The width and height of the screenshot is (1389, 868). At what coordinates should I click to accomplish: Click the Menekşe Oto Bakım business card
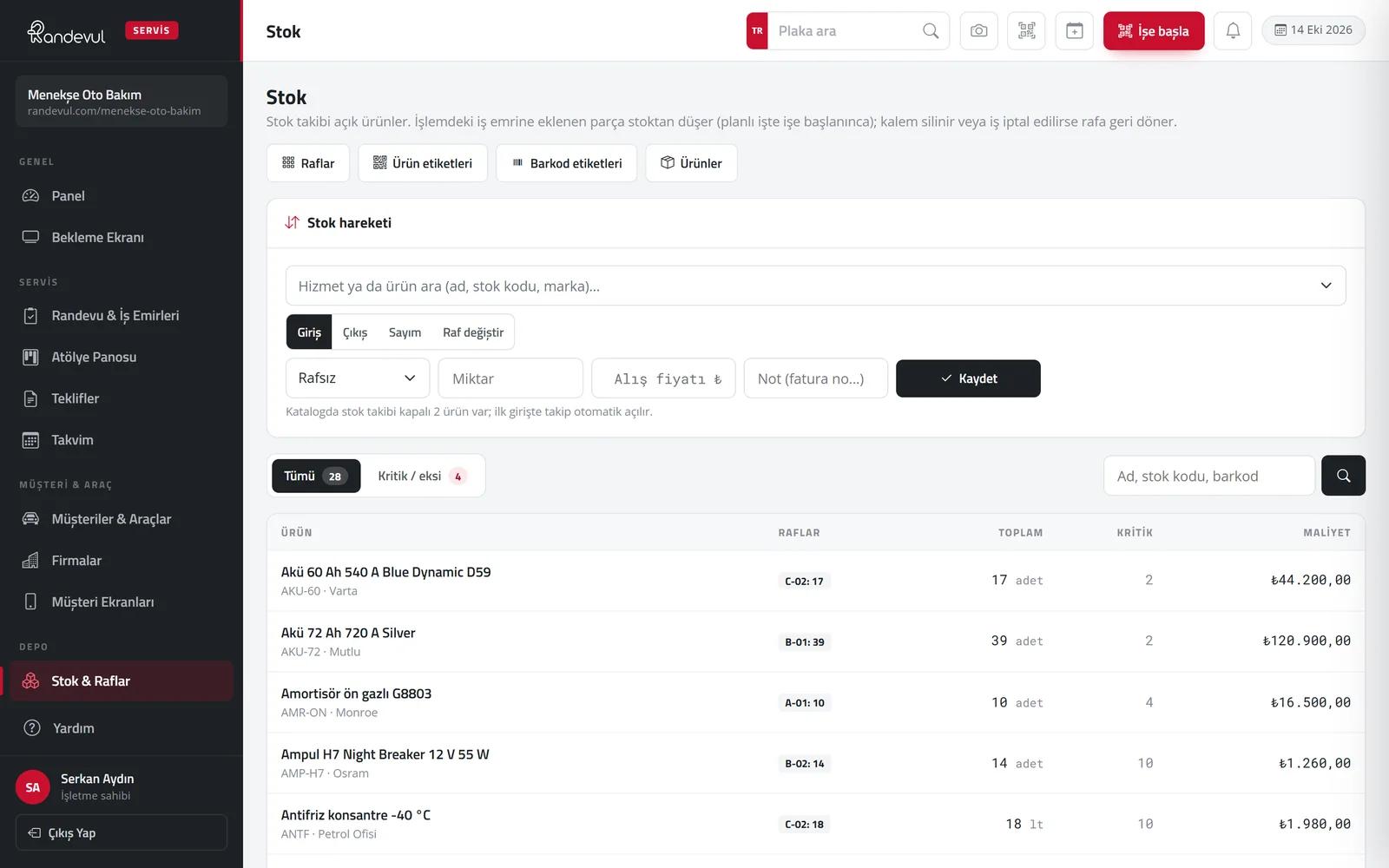(x=122, y=102)
